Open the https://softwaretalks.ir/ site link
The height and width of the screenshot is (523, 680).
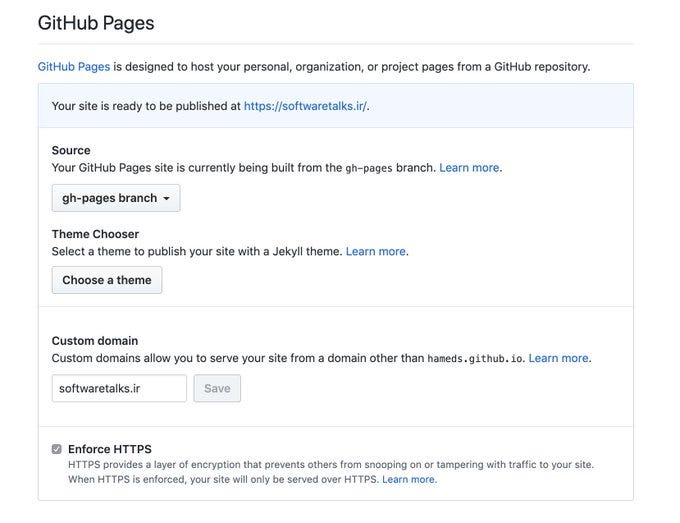pyautogui.click(x=305, y=106)
